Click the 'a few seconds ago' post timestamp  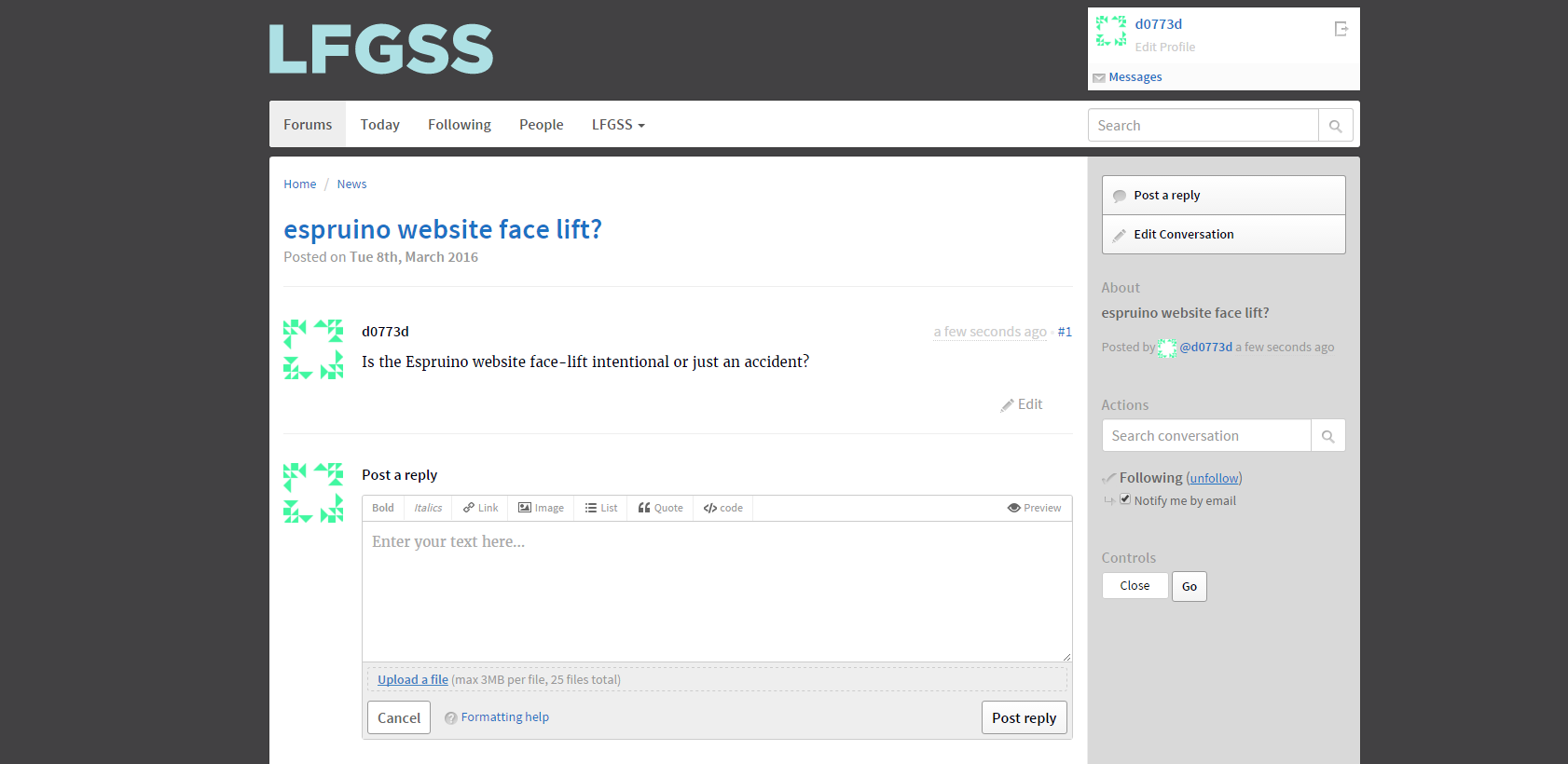pos(990,332)
